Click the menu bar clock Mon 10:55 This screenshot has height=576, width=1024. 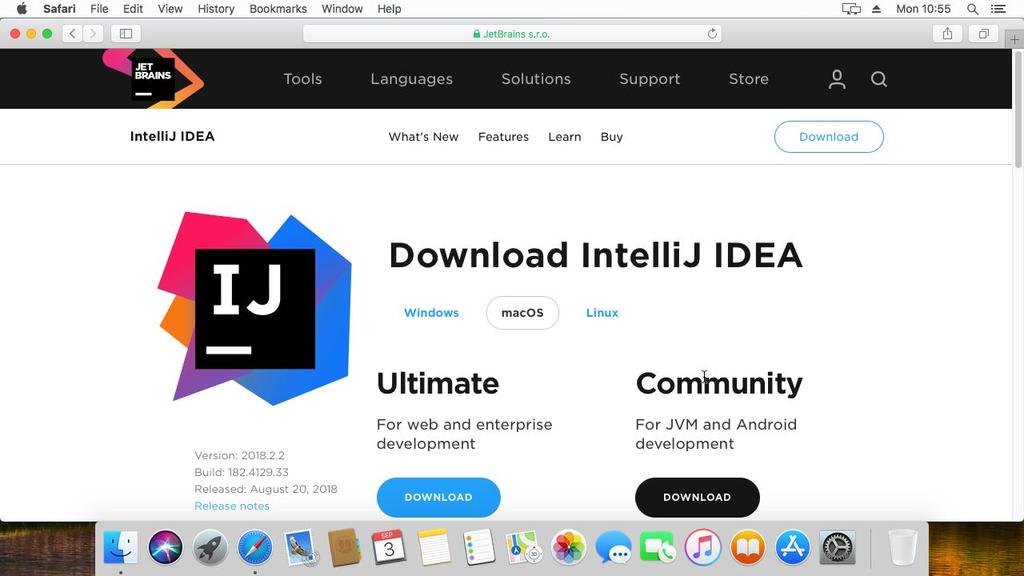click(923, 8)
